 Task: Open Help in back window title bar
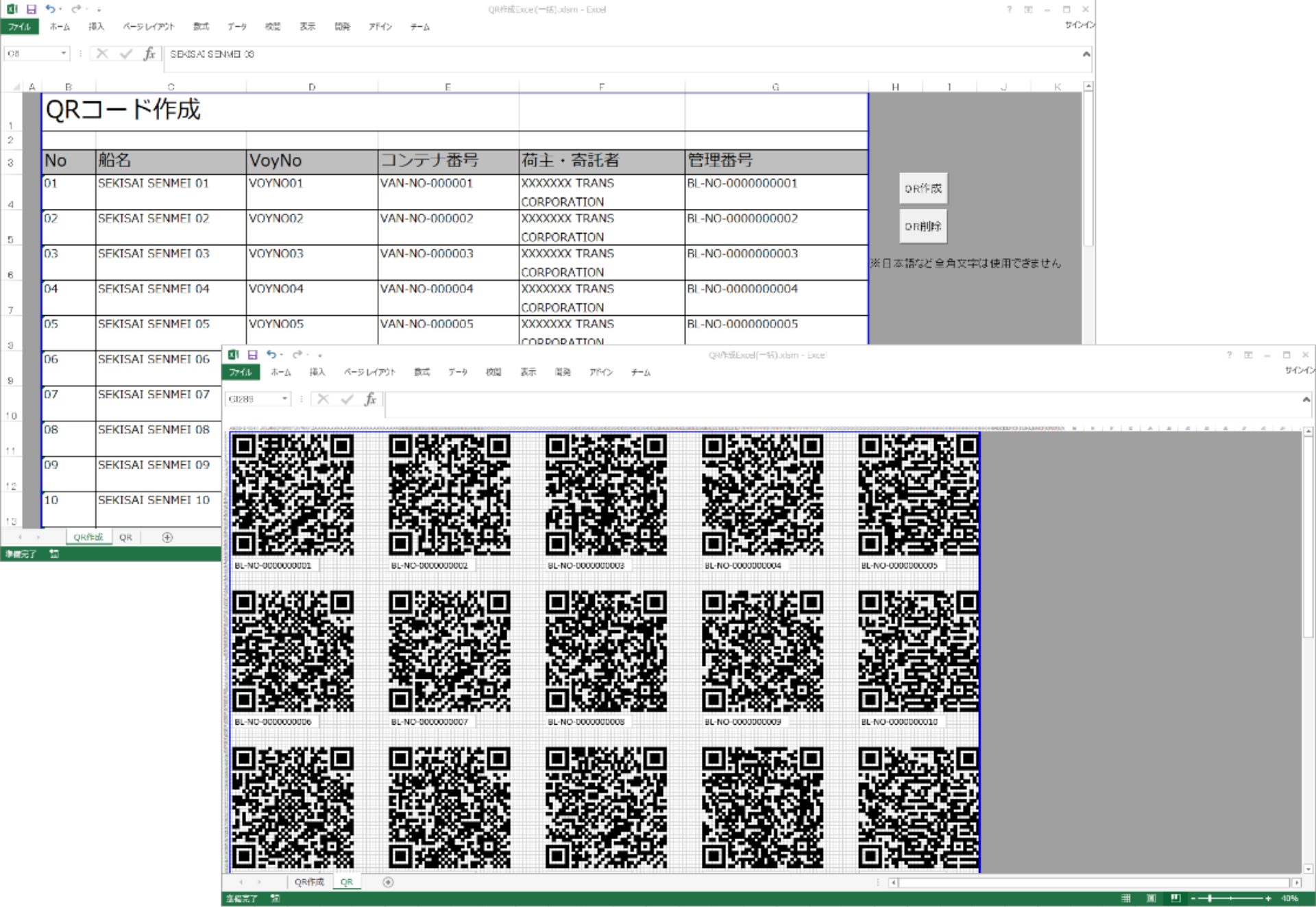point(1009,10)
